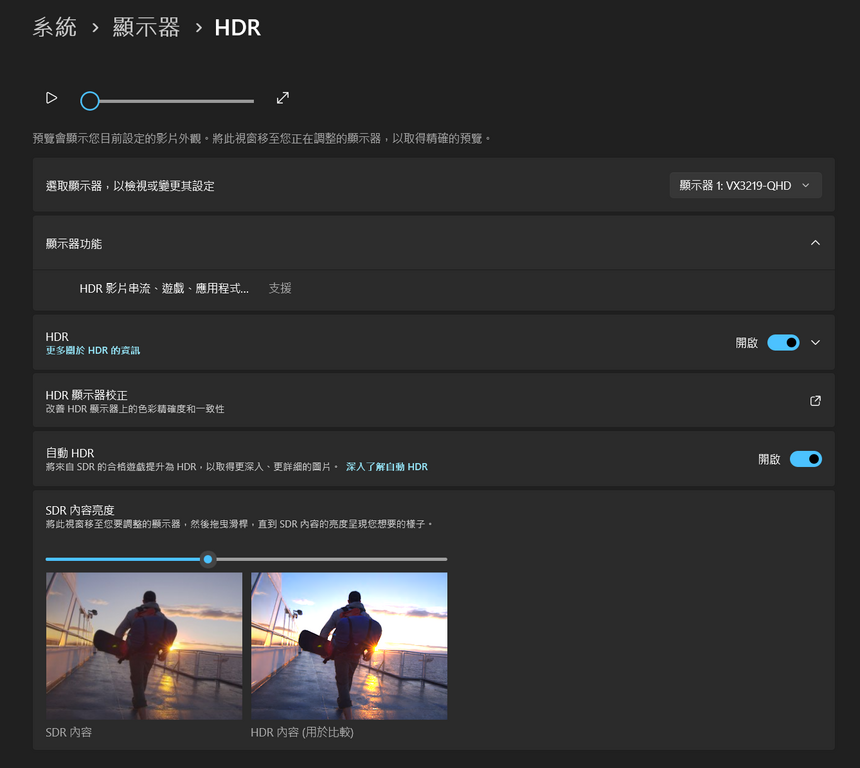
Task: Click the HDR 影片串流 capability row
Action: (164, 288)
